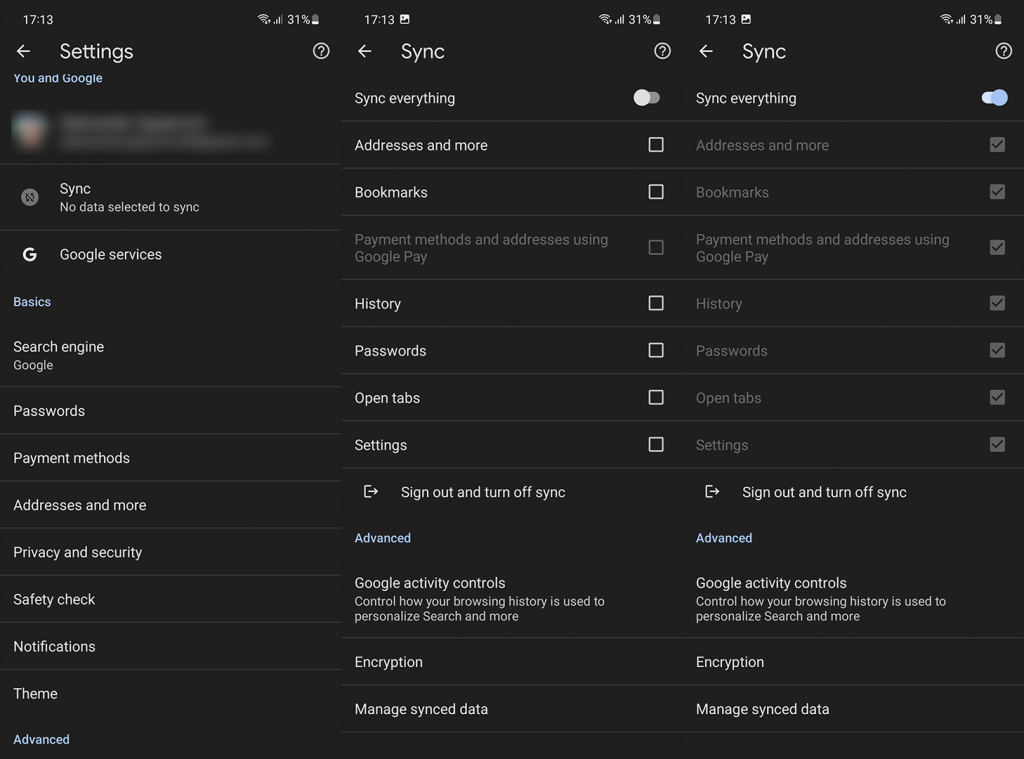Open Theme settings
The height and width of the screenshot is (759, 1024).
click(170, 693)
